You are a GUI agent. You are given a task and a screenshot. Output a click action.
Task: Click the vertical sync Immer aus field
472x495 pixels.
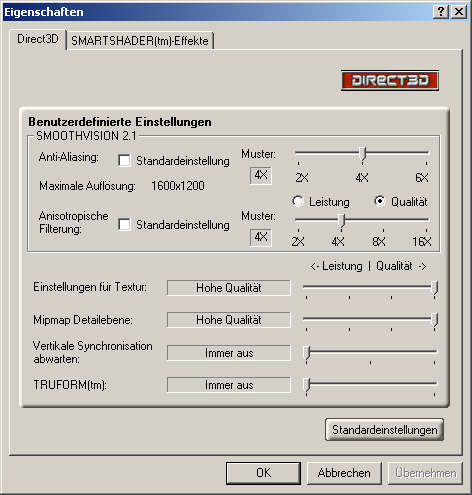pos(229,353)
